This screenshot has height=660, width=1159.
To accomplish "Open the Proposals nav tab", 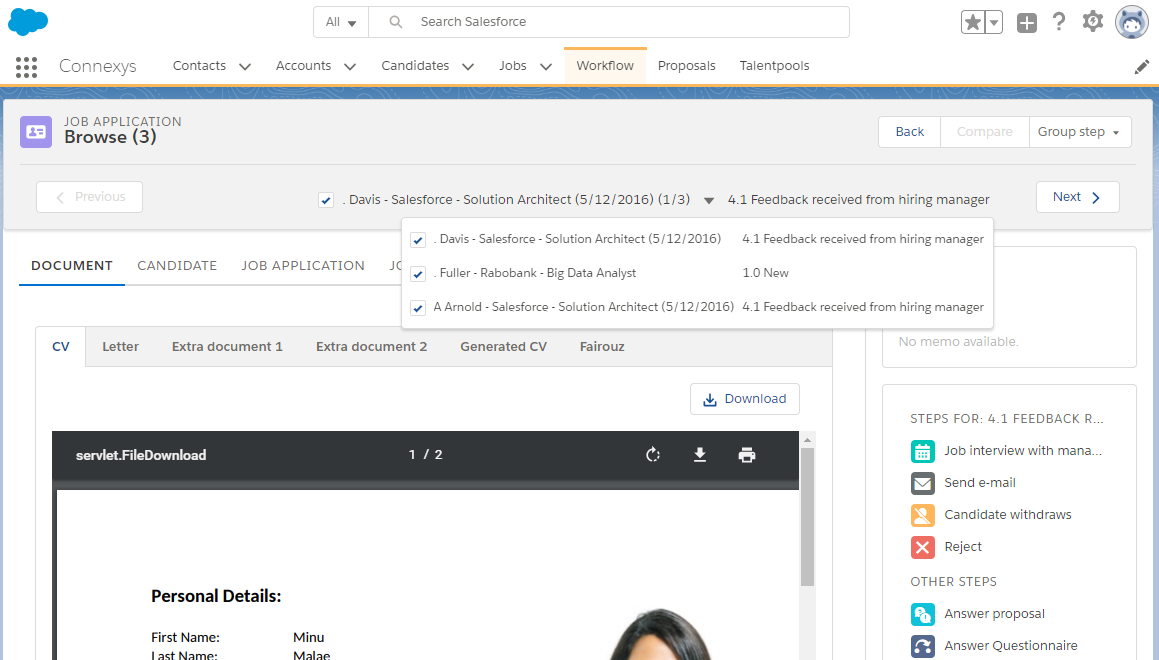I will coord(687,66).
